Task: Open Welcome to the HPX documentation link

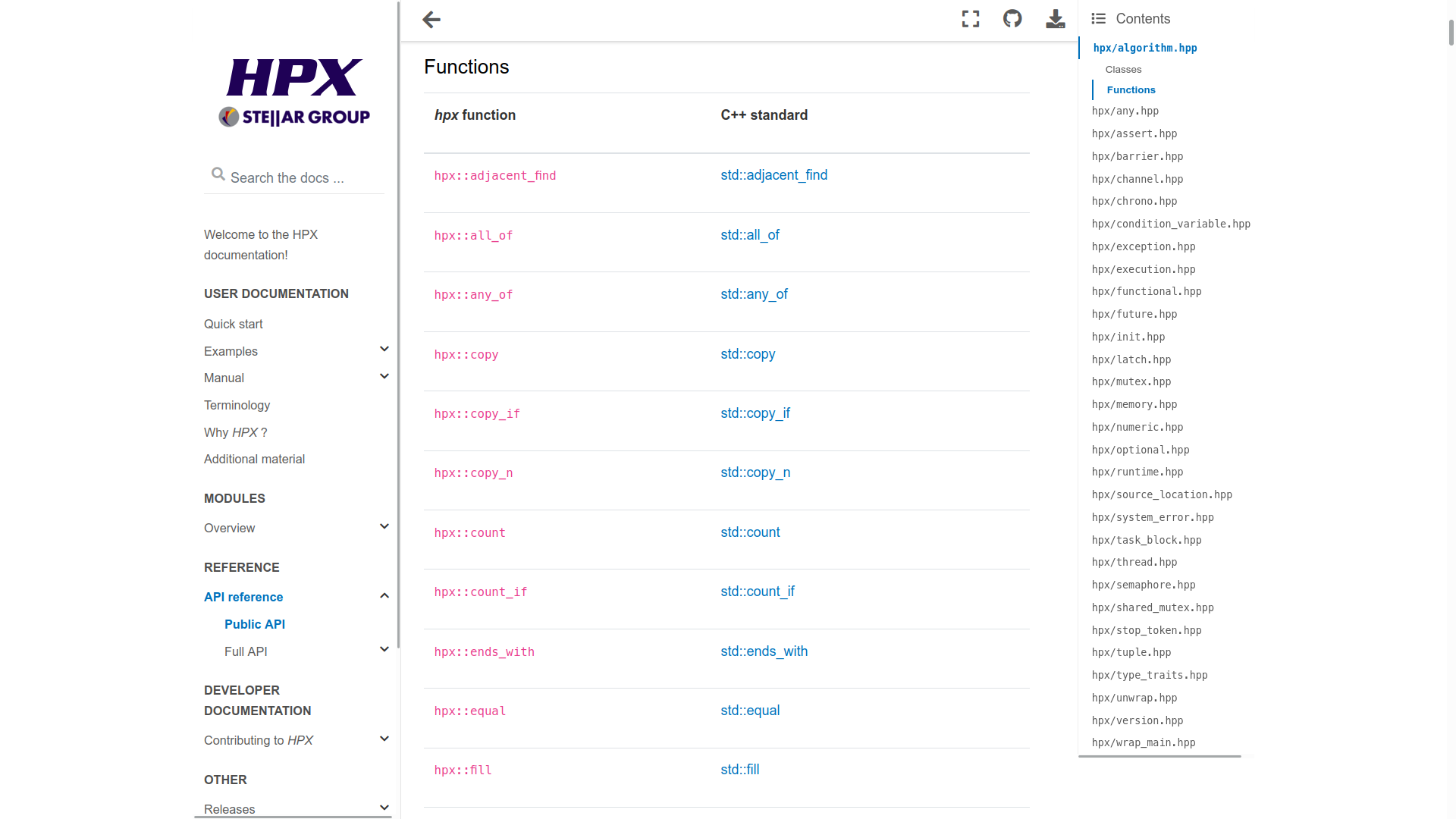Action: pos(261,245)
